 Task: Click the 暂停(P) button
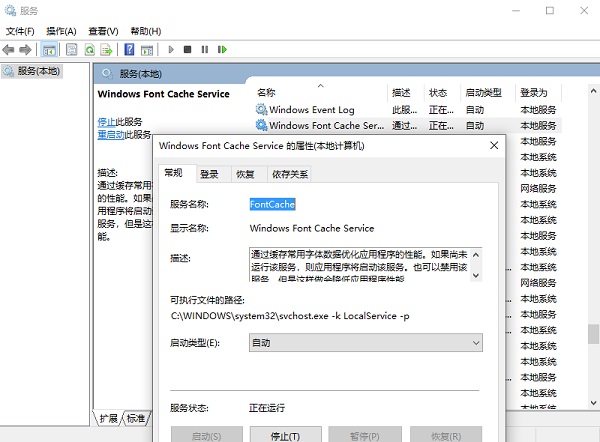pyautogui.click(x=365, y=435)
